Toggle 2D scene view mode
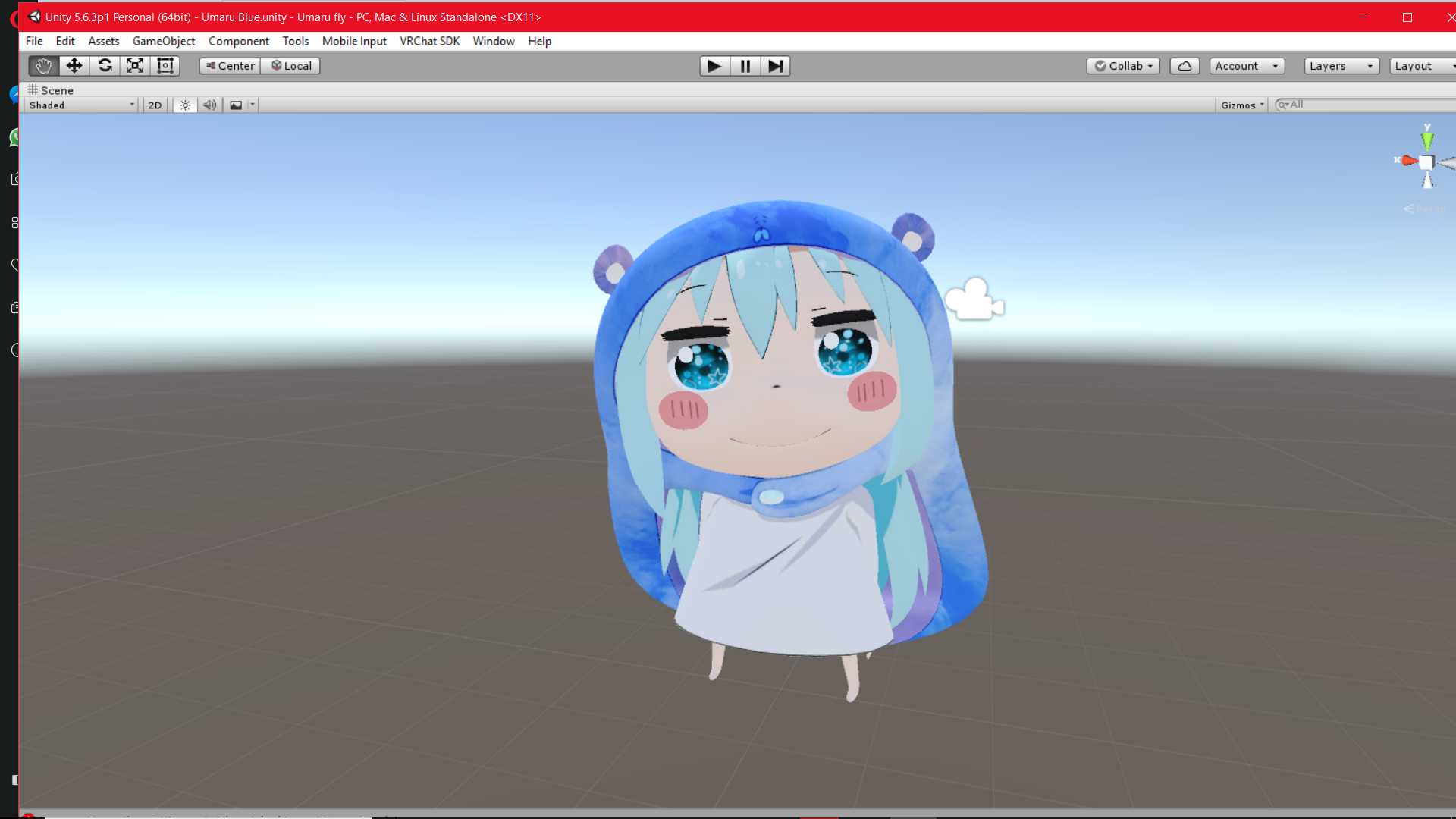Screen dimensions: 1456x819 [155, 105]
